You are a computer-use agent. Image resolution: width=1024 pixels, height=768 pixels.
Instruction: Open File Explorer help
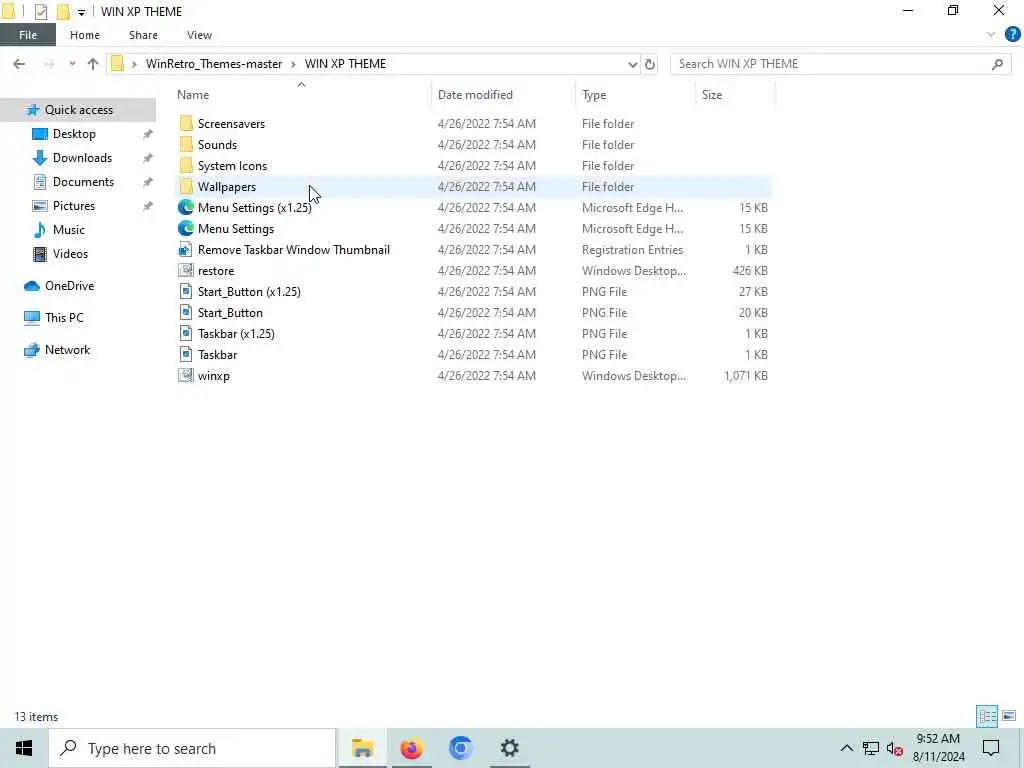(1012, 35)
